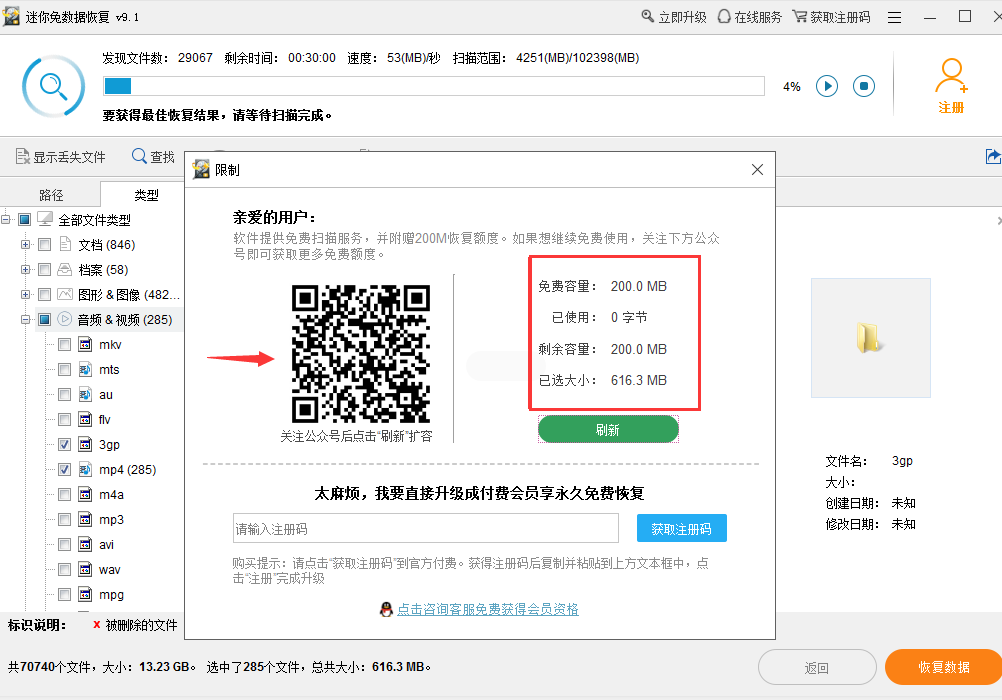1002x700 pixels.
Task: Toggle the 全部文件类型 checkbox
Action: click(24, 219)
